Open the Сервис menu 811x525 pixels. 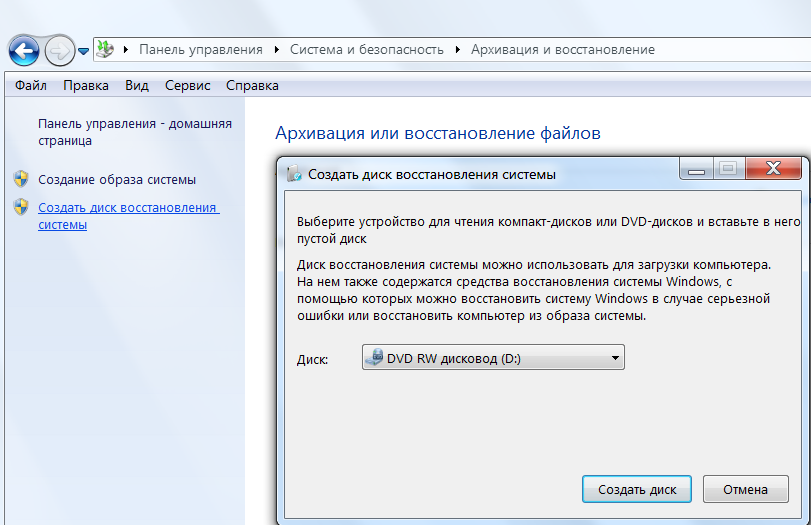tap(187, 86)
